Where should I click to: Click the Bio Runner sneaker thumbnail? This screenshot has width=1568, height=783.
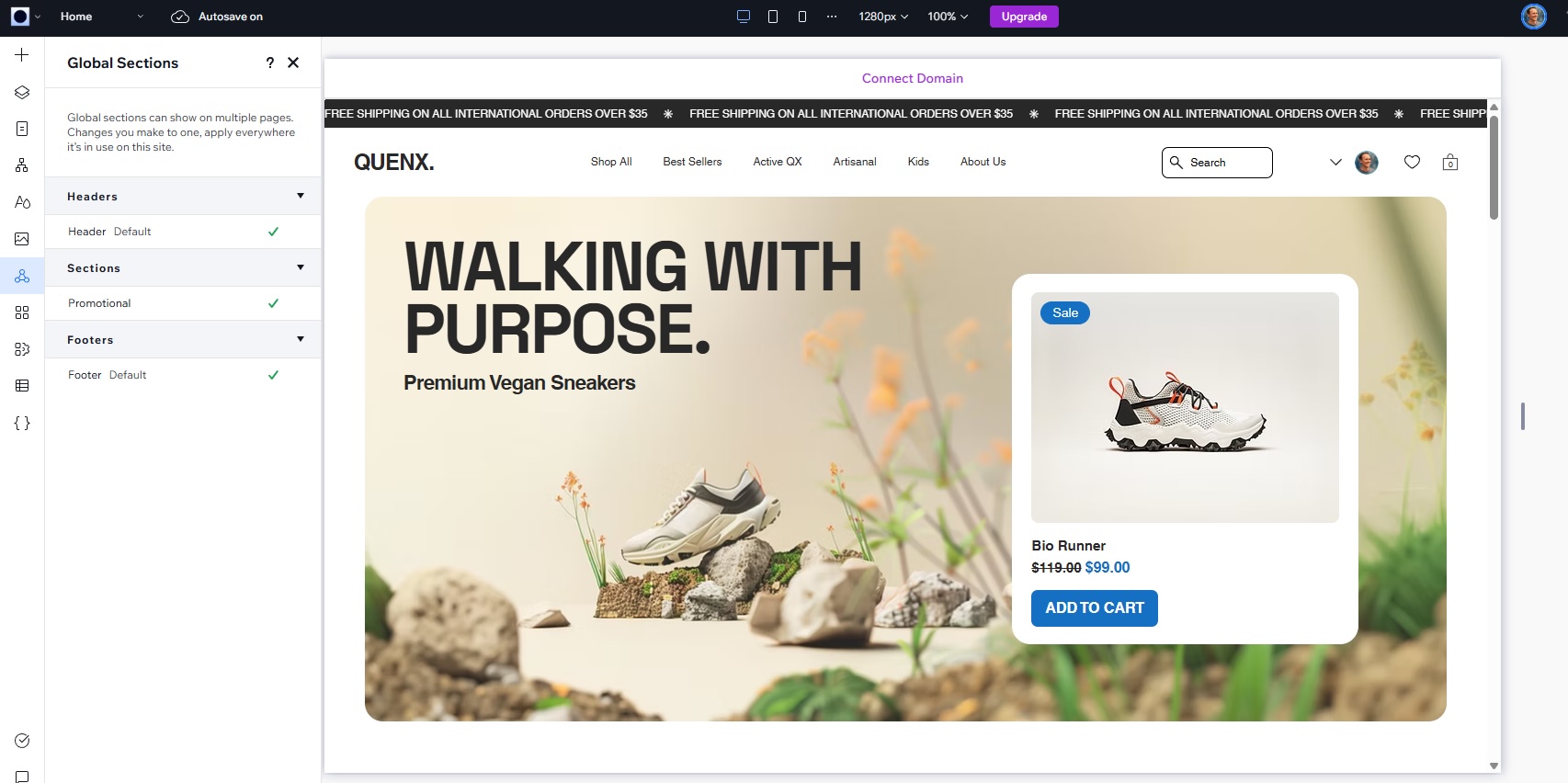(1185, 408)
